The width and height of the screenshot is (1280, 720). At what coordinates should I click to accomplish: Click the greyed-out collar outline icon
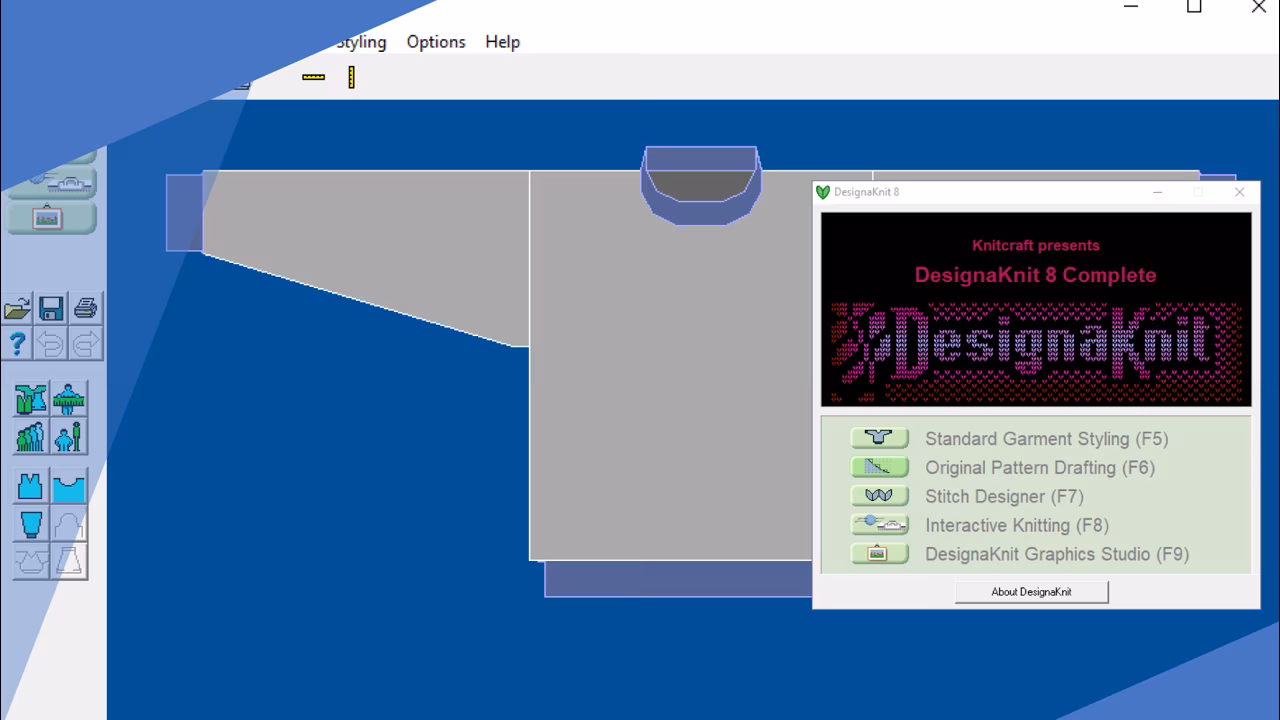(x=31, y=561)
